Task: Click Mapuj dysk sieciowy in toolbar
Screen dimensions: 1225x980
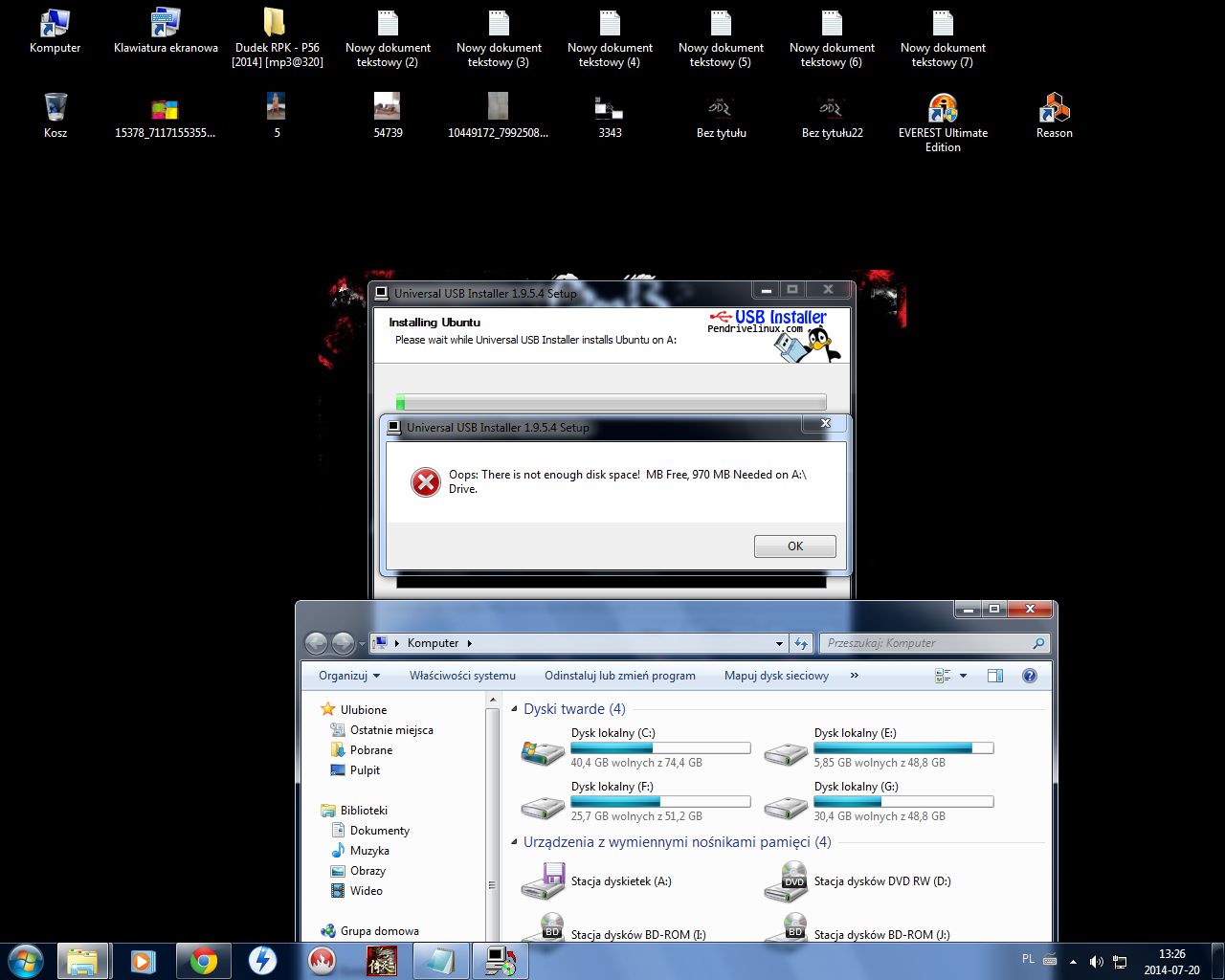Action: click(776, 676)
